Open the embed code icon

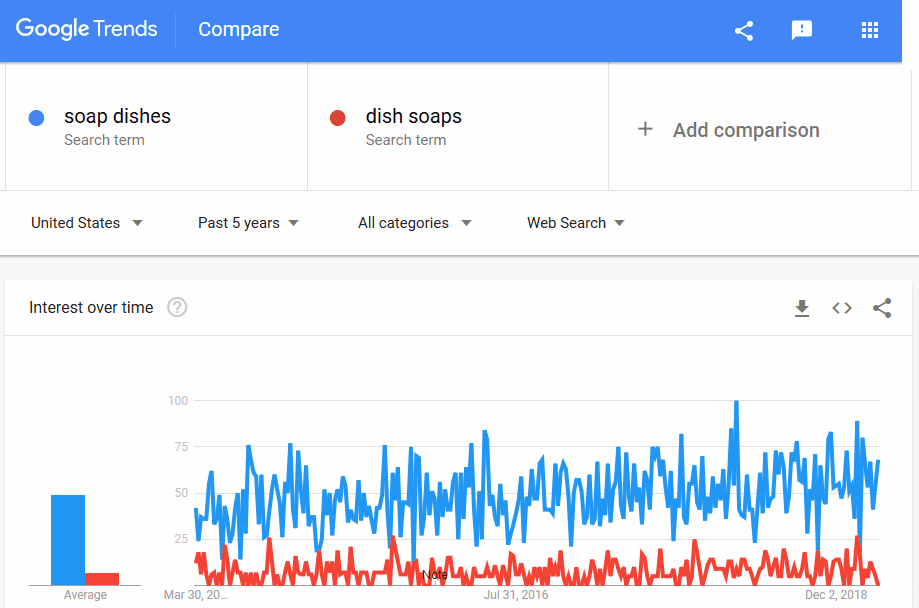click(842, 308)
